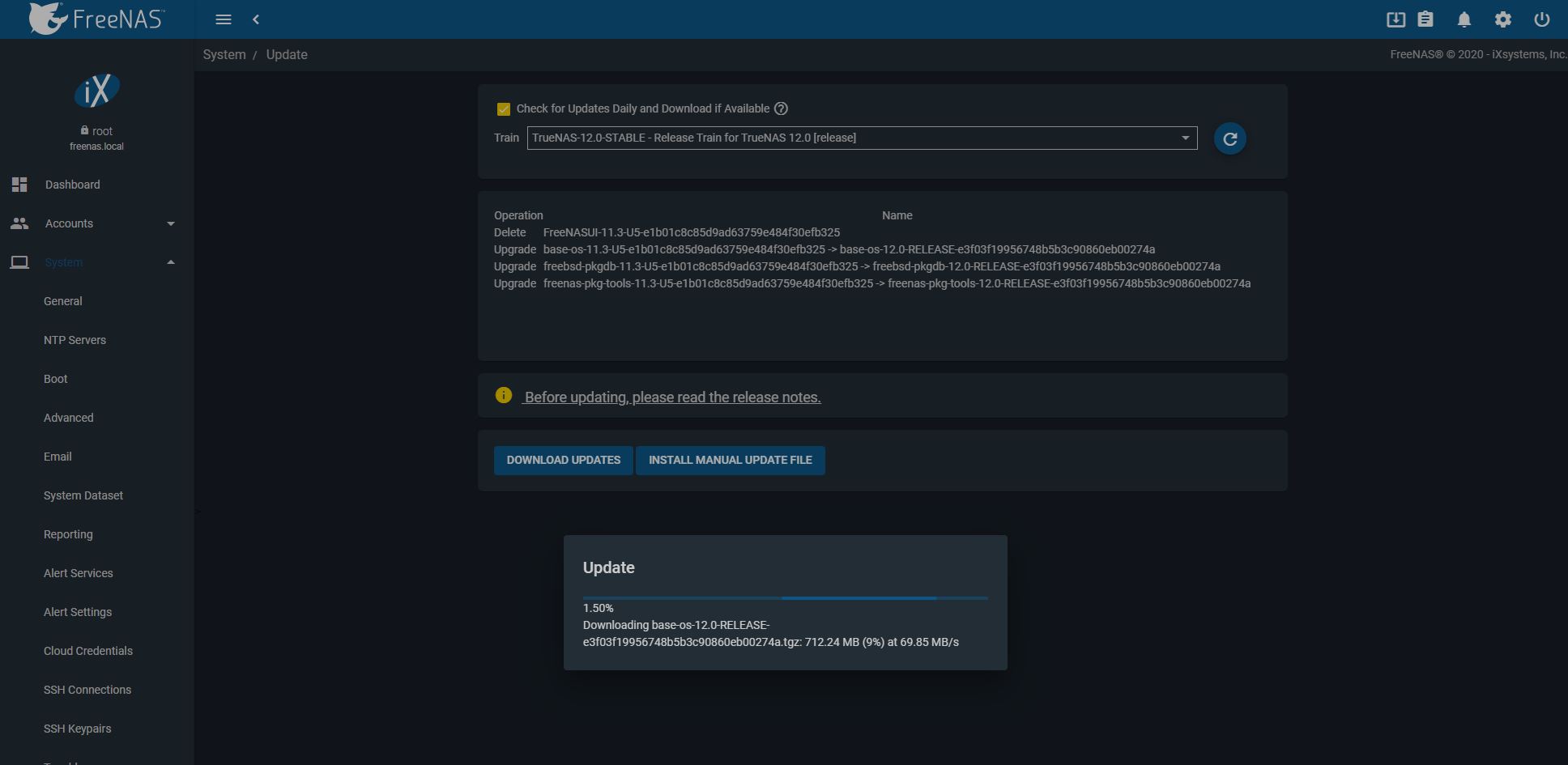This screenshot has width=1568, height=765.
Task: Click the Downloading base-os status text
Action: (771, 633)
